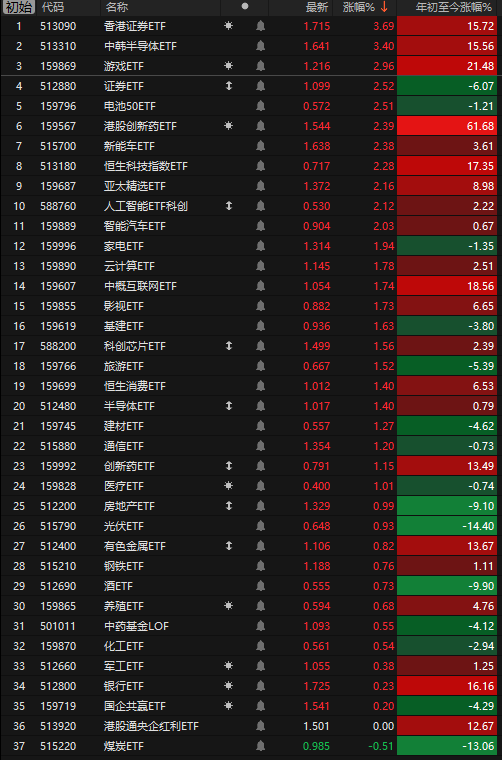The width and height of the screenshot is (502, 760).
Task: Sort by 涨幅% column header
Action: (x=365, y=7)
